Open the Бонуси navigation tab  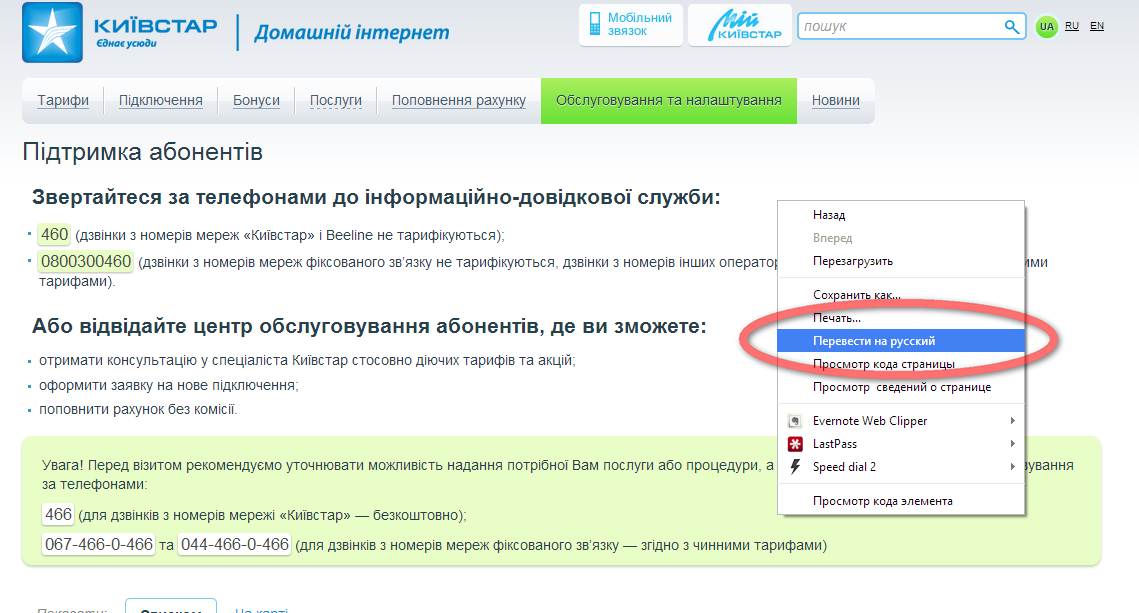256,101
